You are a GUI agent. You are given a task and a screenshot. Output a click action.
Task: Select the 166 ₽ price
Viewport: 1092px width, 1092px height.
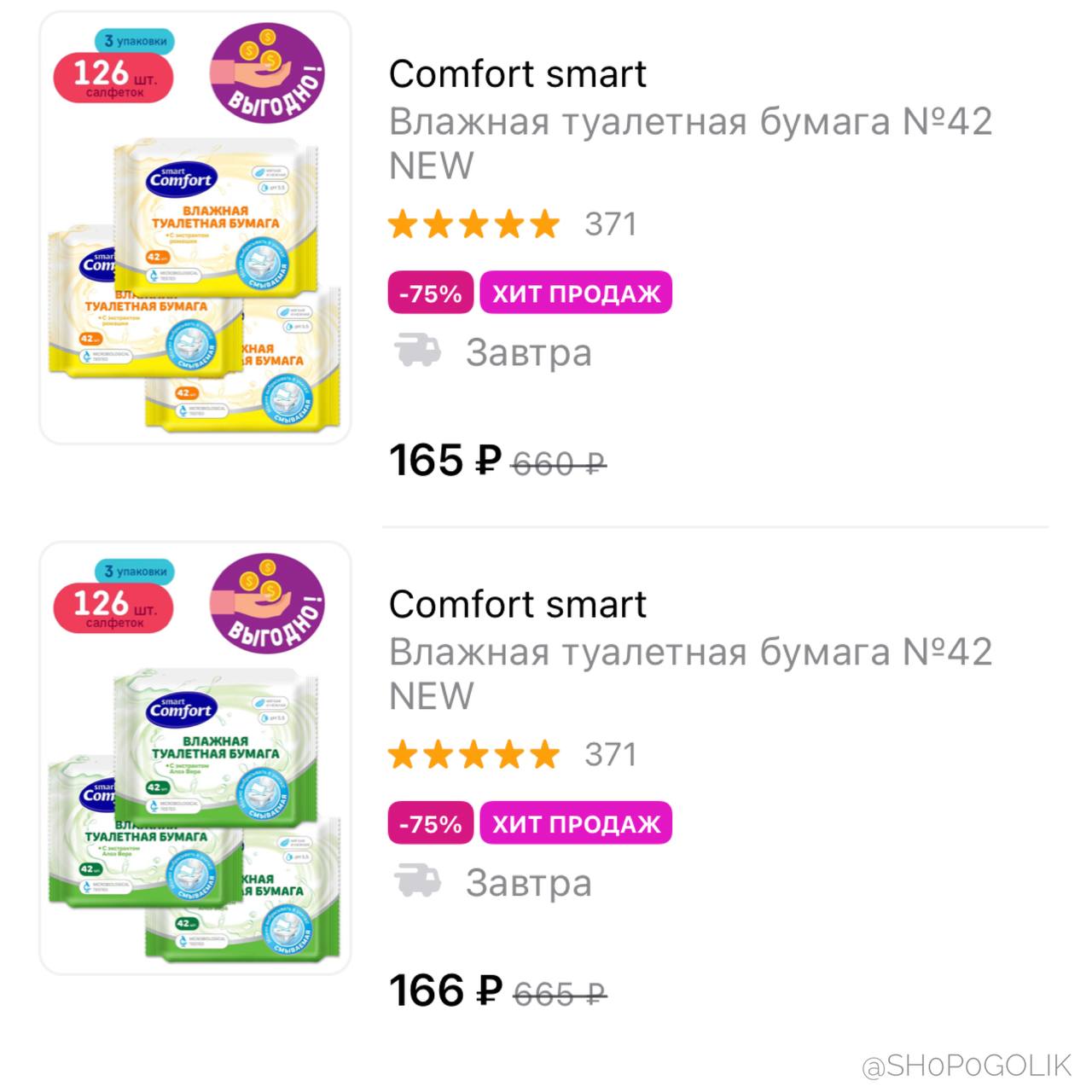(x=445, y=991)
